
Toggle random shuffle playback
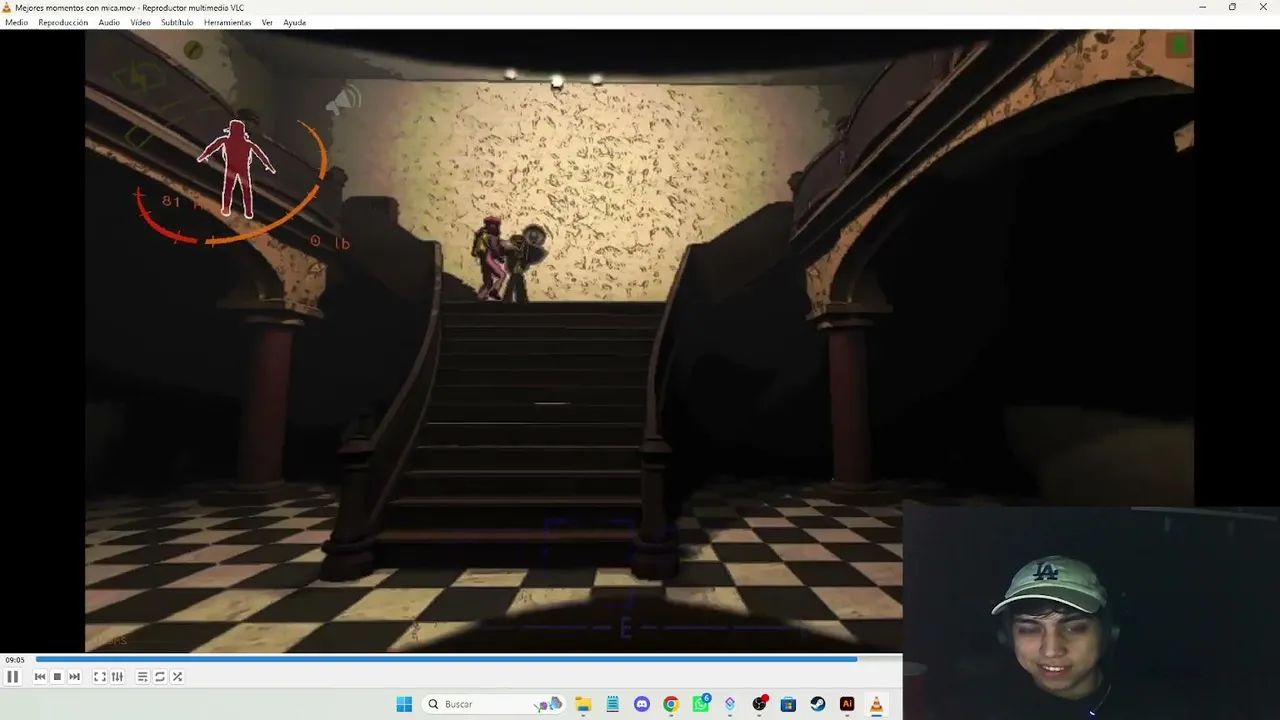click(x=177, y=677)
